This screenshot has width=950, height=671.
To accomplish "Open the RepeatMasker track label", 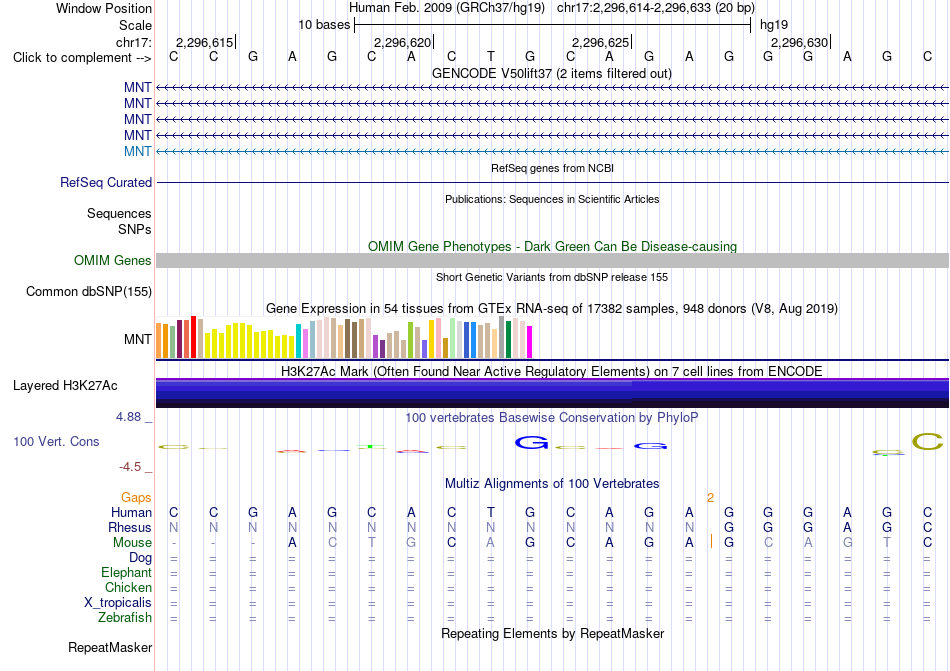I will (x=110, y=647).
